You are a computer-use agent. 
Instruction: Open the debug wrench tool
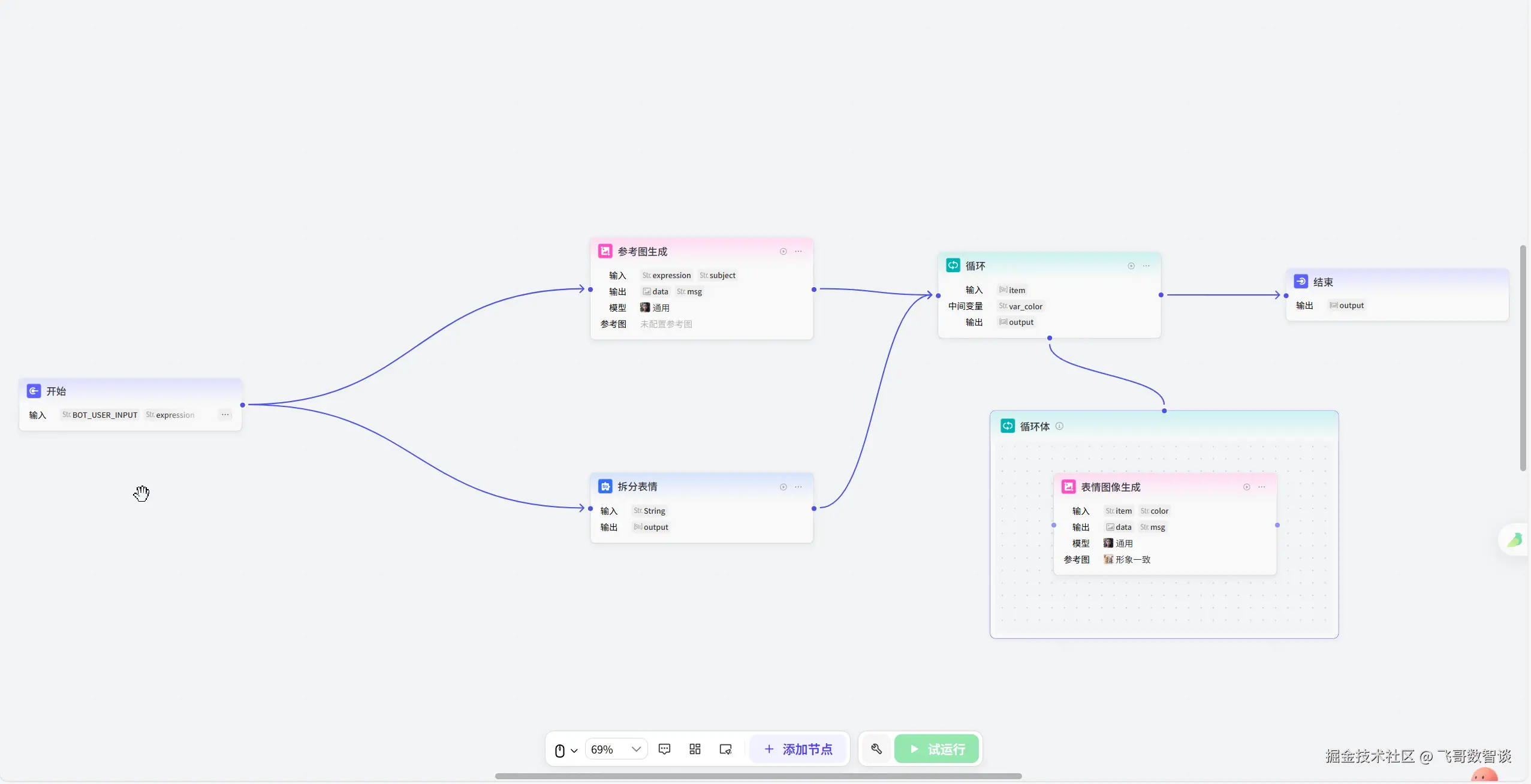(x=876, y=749)
